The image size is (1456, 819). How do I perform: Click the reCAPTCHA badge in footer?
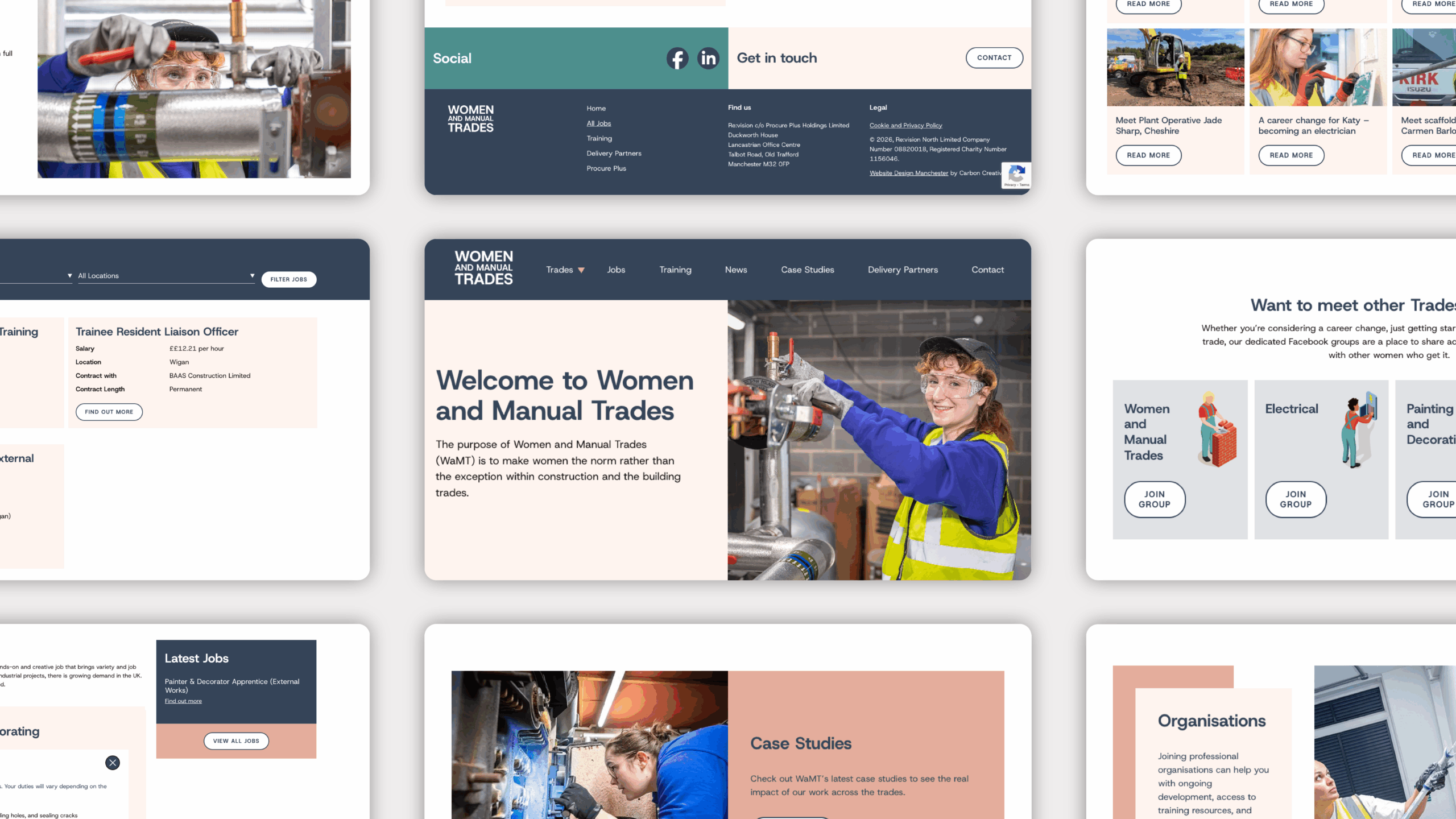(x=1016, y=176)
